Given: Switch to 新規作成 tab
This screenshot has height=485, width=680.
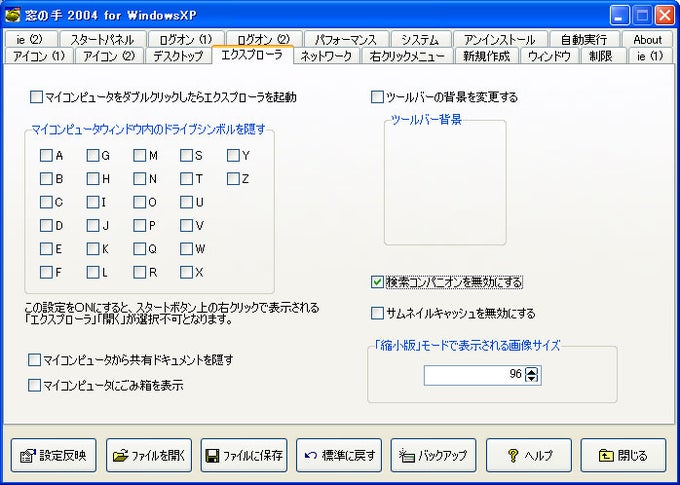Looking at the screenshot, I should coord(486,56).
